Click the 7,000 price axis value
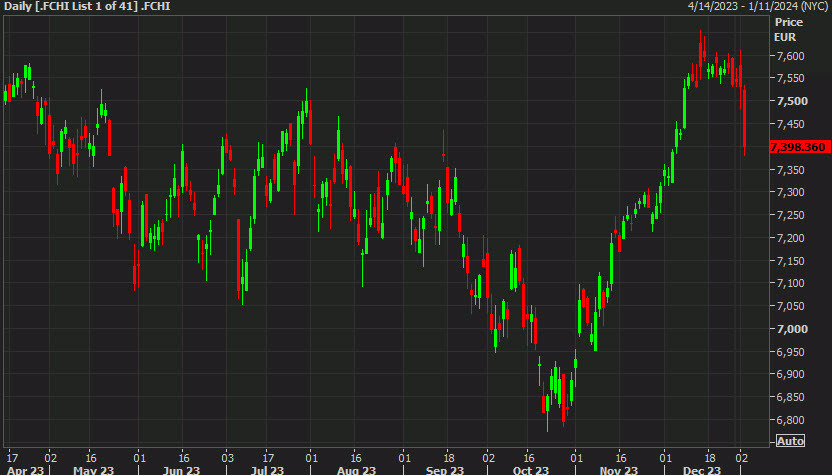The height and width of the screenshot is (475, 832). [x=792, y=329]
